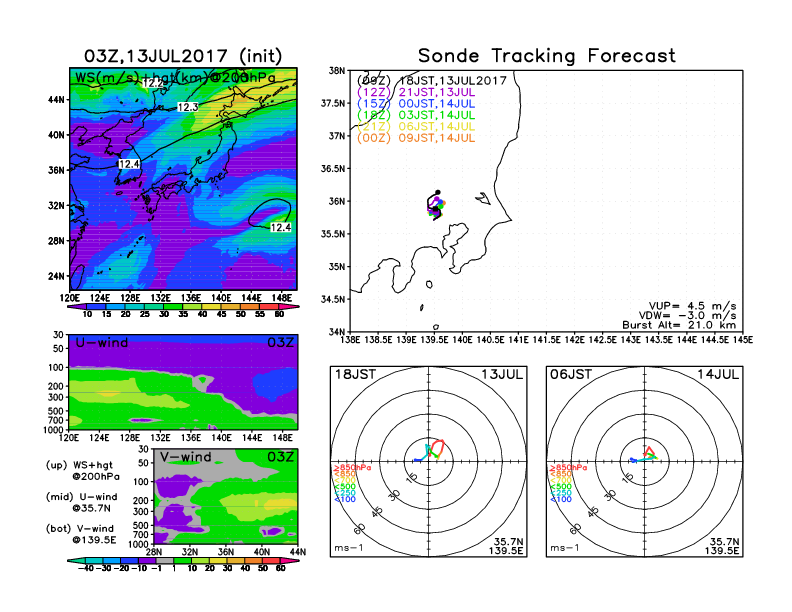Click the "1000" pressure tick on the U-wind panel
792x612 pixels.
click(54, 430)
